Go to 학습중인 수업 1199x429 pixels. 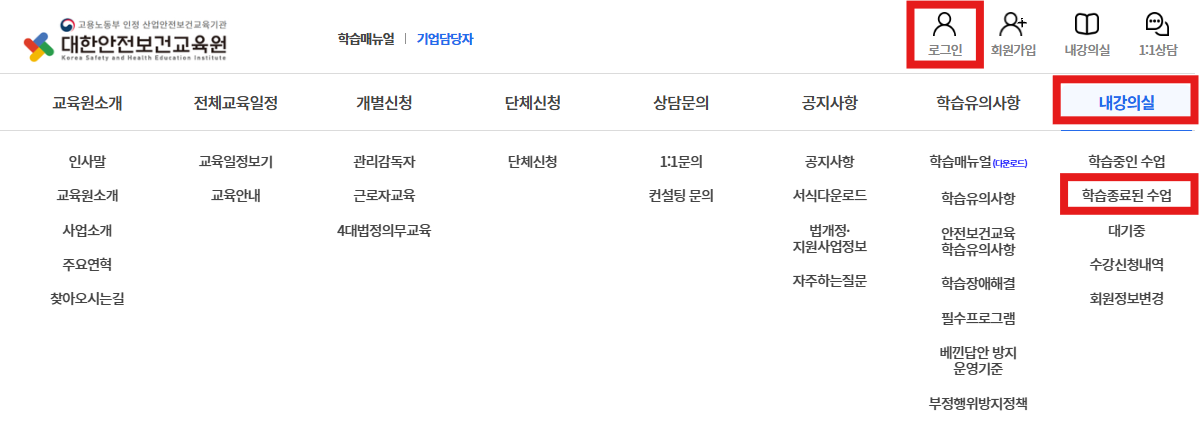pos(1126,161)
